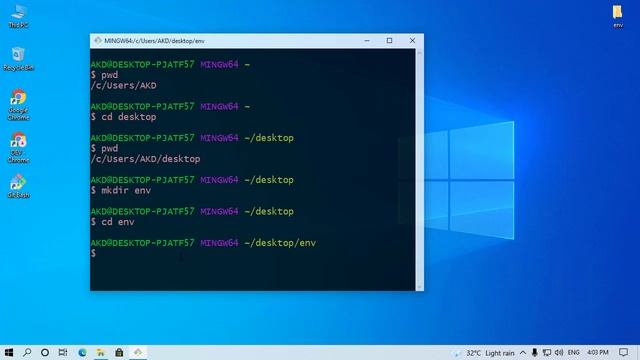Click the prompt path ~/desktop/env
The height and width of the screenshot is (360, 640).
click(x=280, y=243)
